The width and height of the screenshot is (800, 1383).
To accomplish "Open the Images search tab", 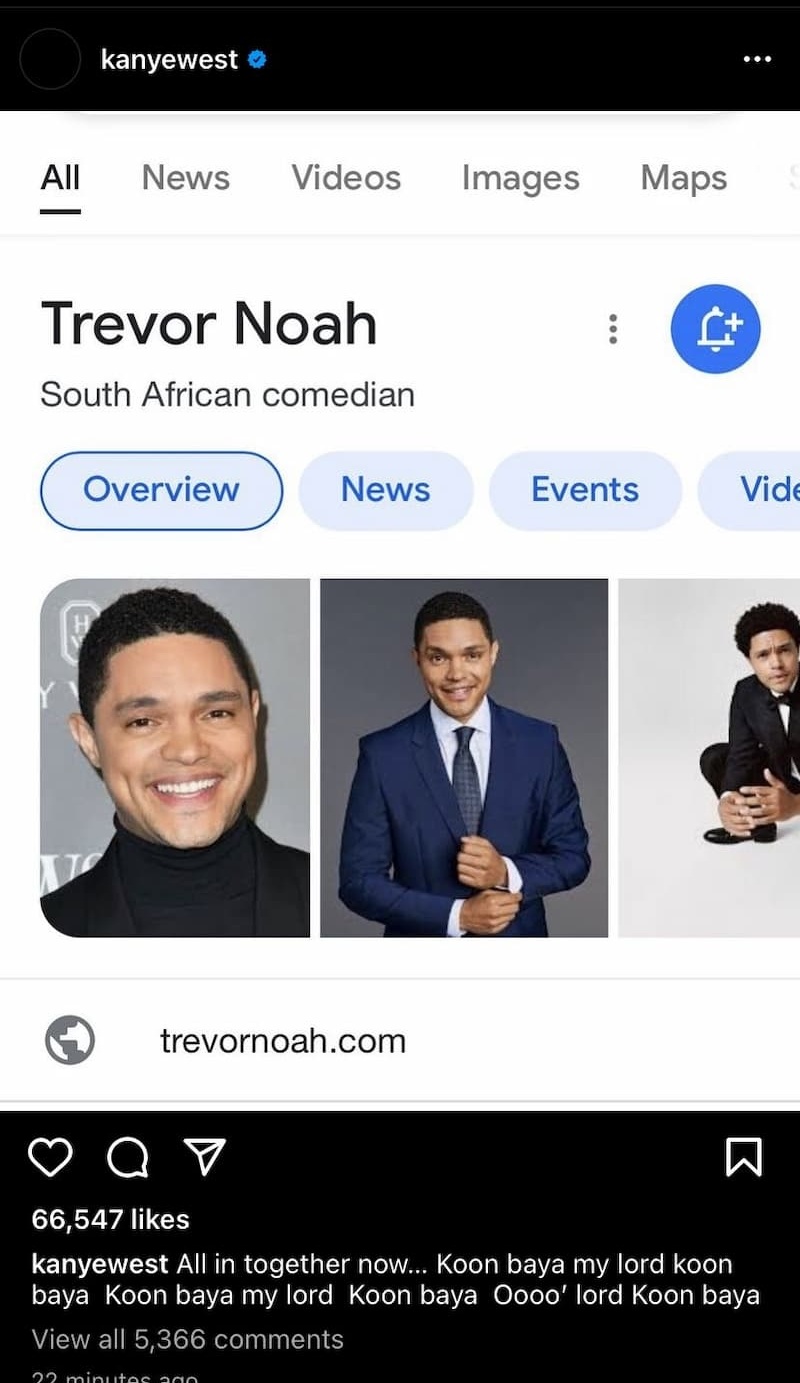I will pyautogui.click(x=520, y=178).
